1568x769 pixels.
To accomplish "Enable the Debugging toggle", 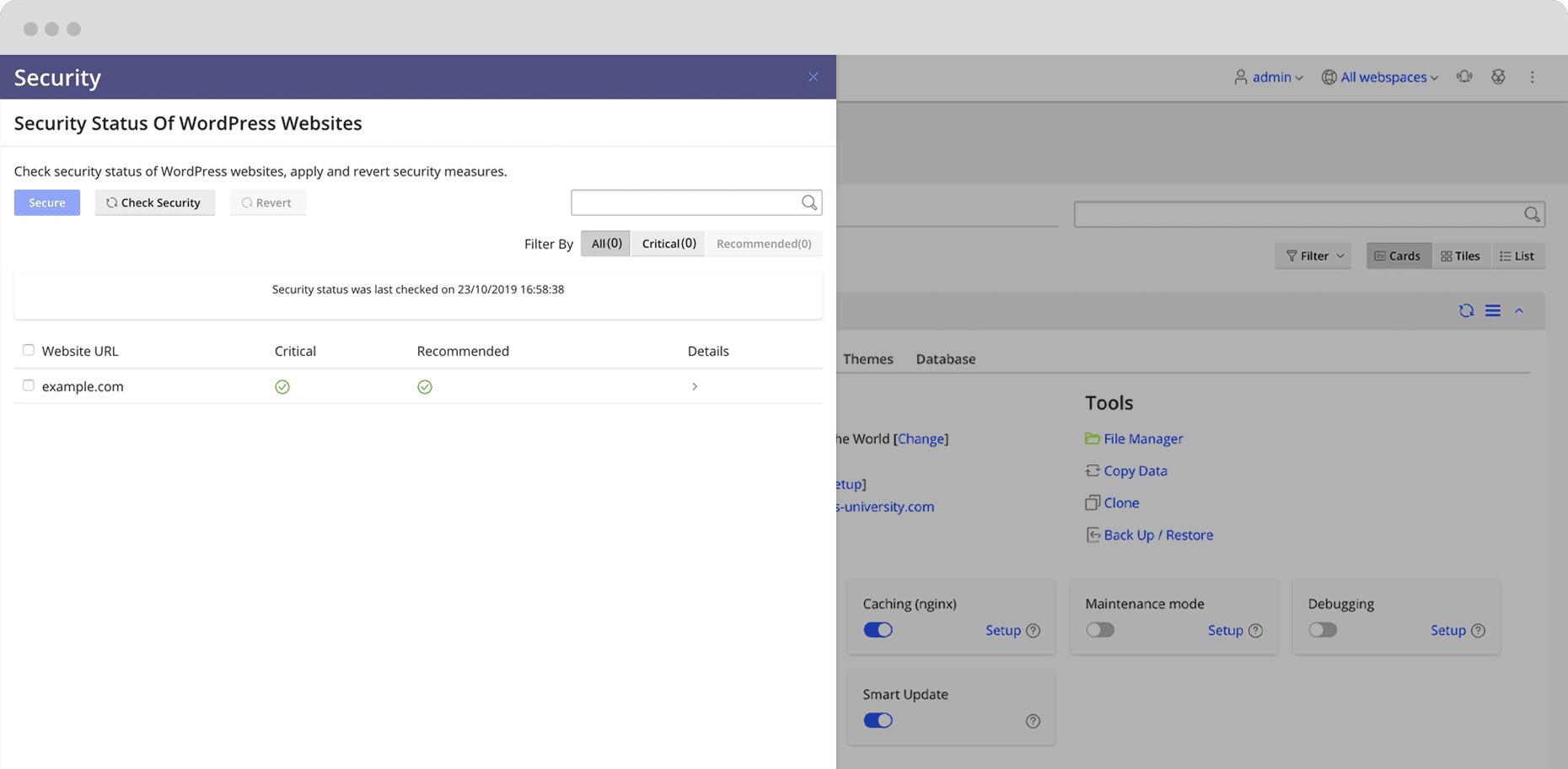I will [x=1322, y=630].
